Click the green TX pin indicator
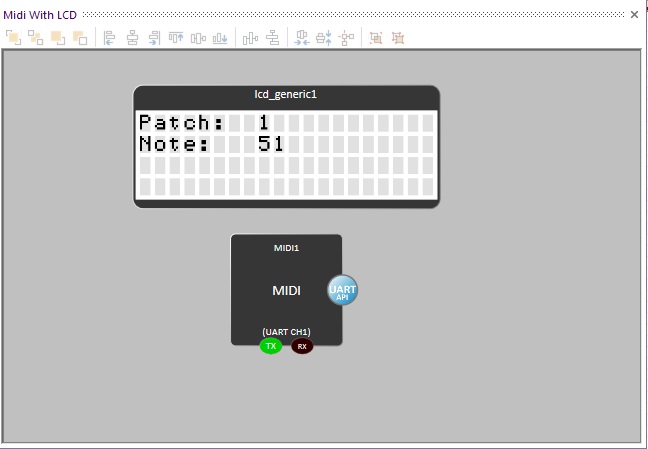648x449 pixels. tap(270, 346)
